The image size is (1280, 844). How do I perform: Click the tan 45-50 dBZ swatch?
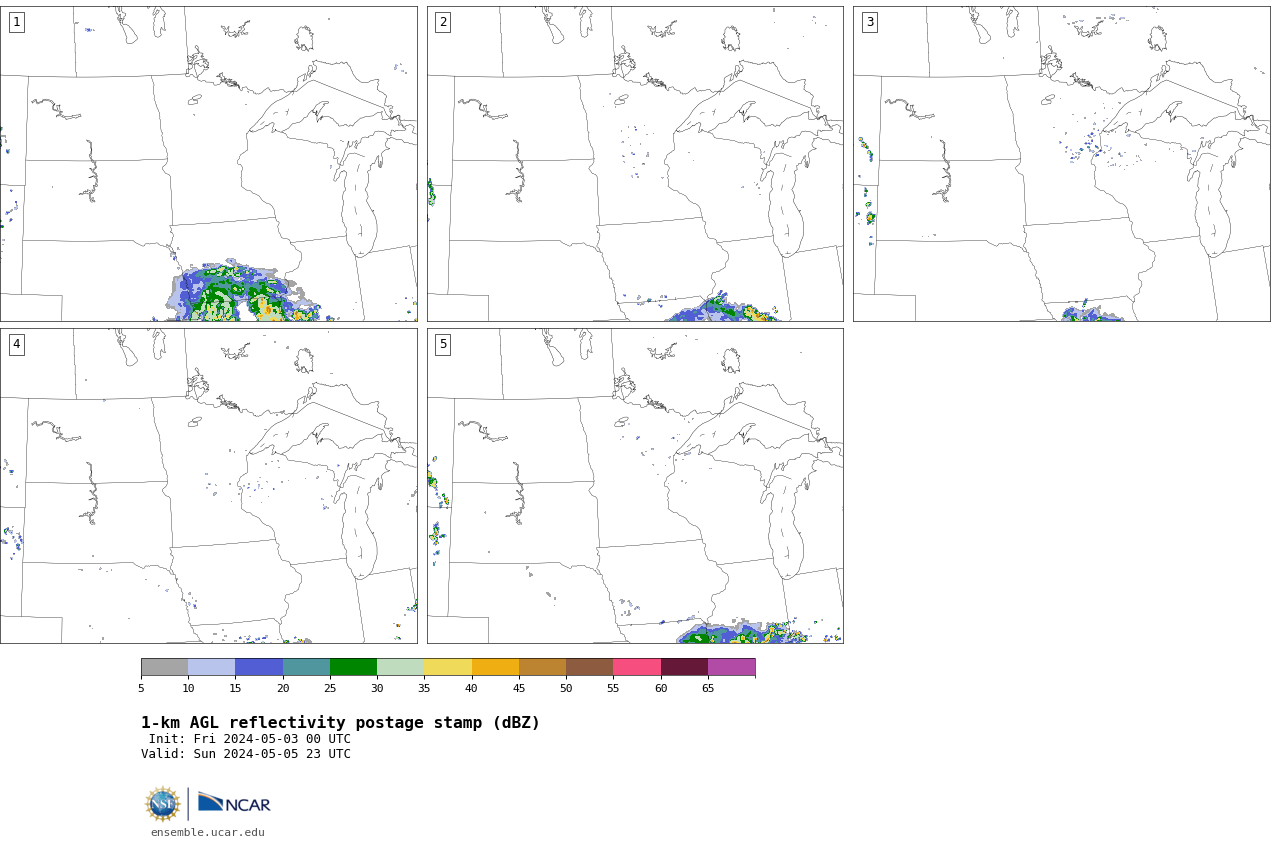pyautogui.click(x=542, y=667)
